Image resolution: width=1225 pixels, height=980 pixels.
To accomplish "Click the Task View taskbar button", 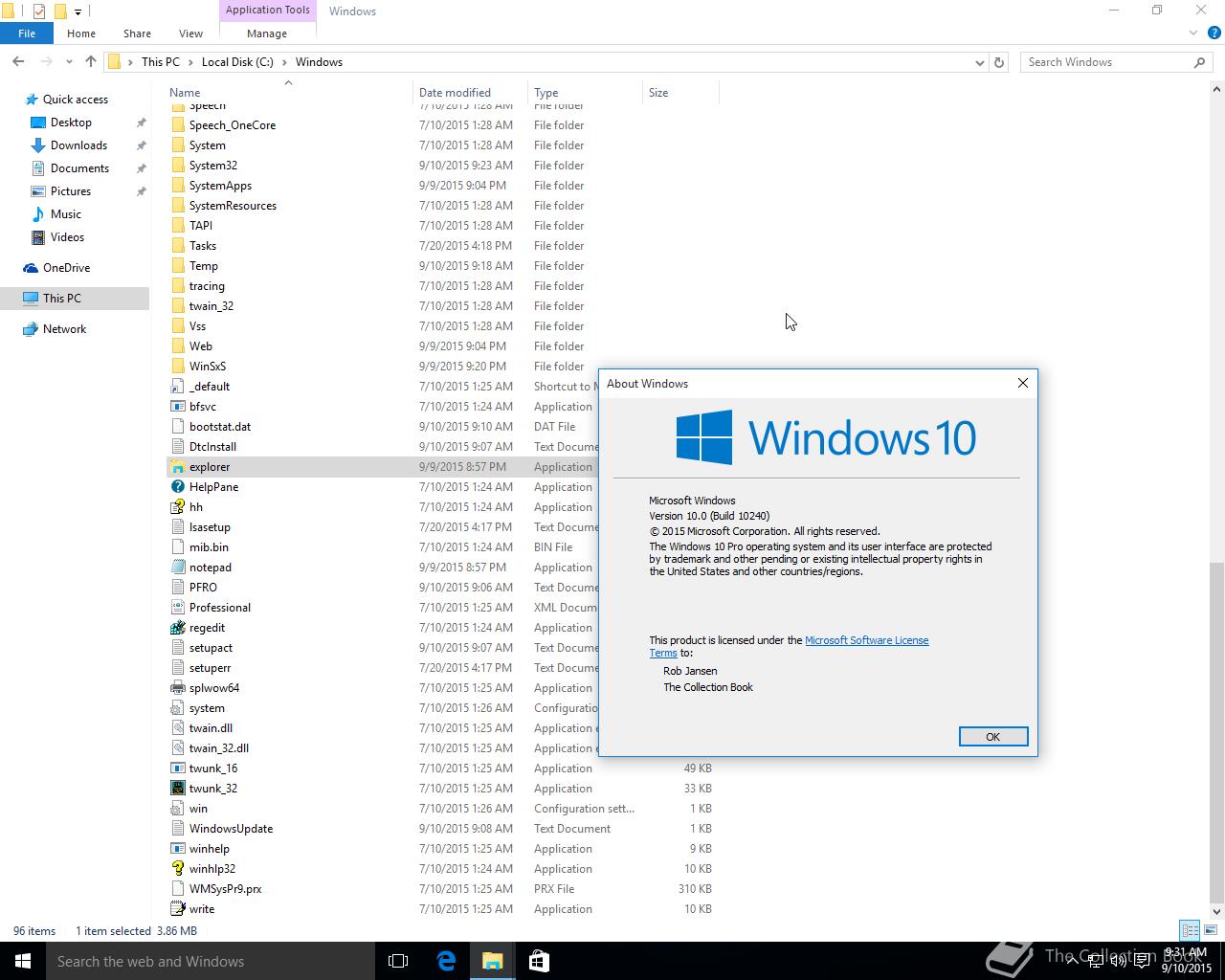I will (398, 961).
